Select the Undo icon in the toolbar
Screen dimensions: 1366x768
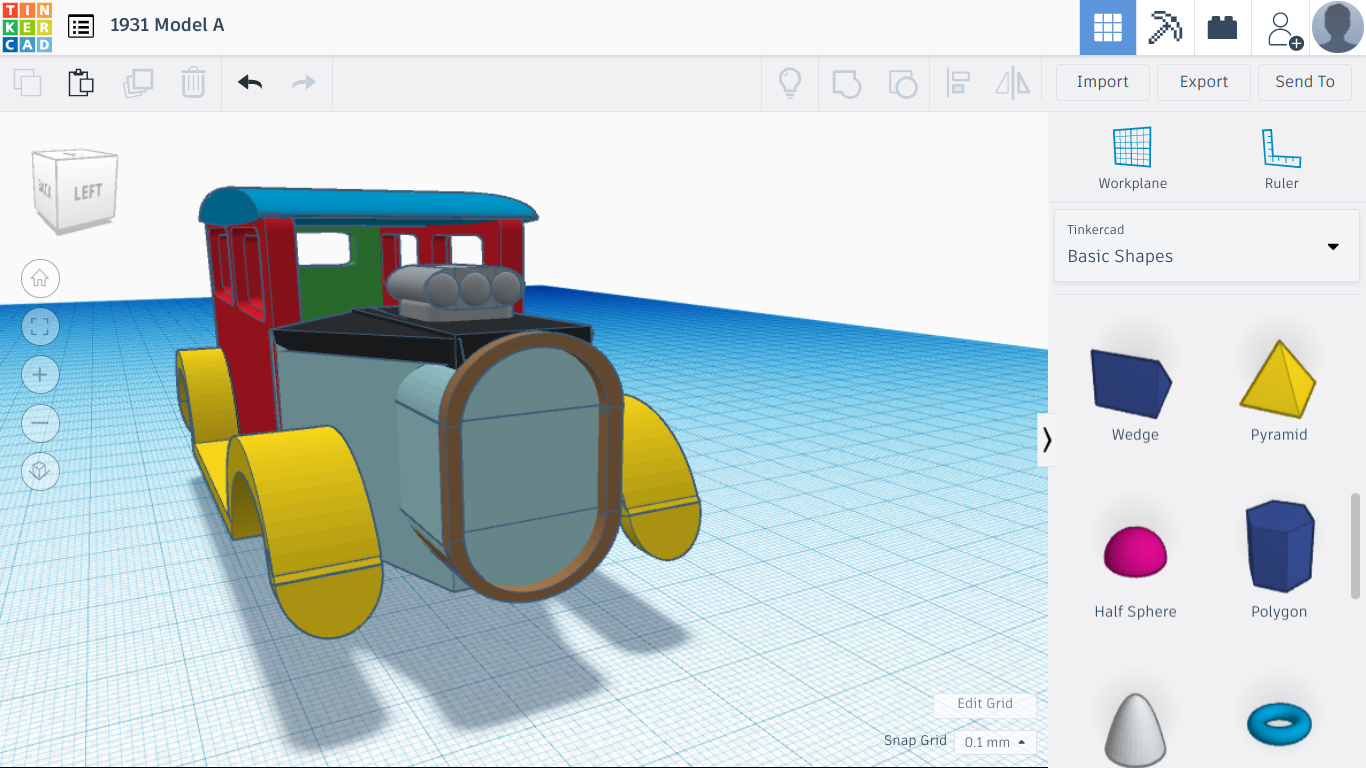[248, 83]
